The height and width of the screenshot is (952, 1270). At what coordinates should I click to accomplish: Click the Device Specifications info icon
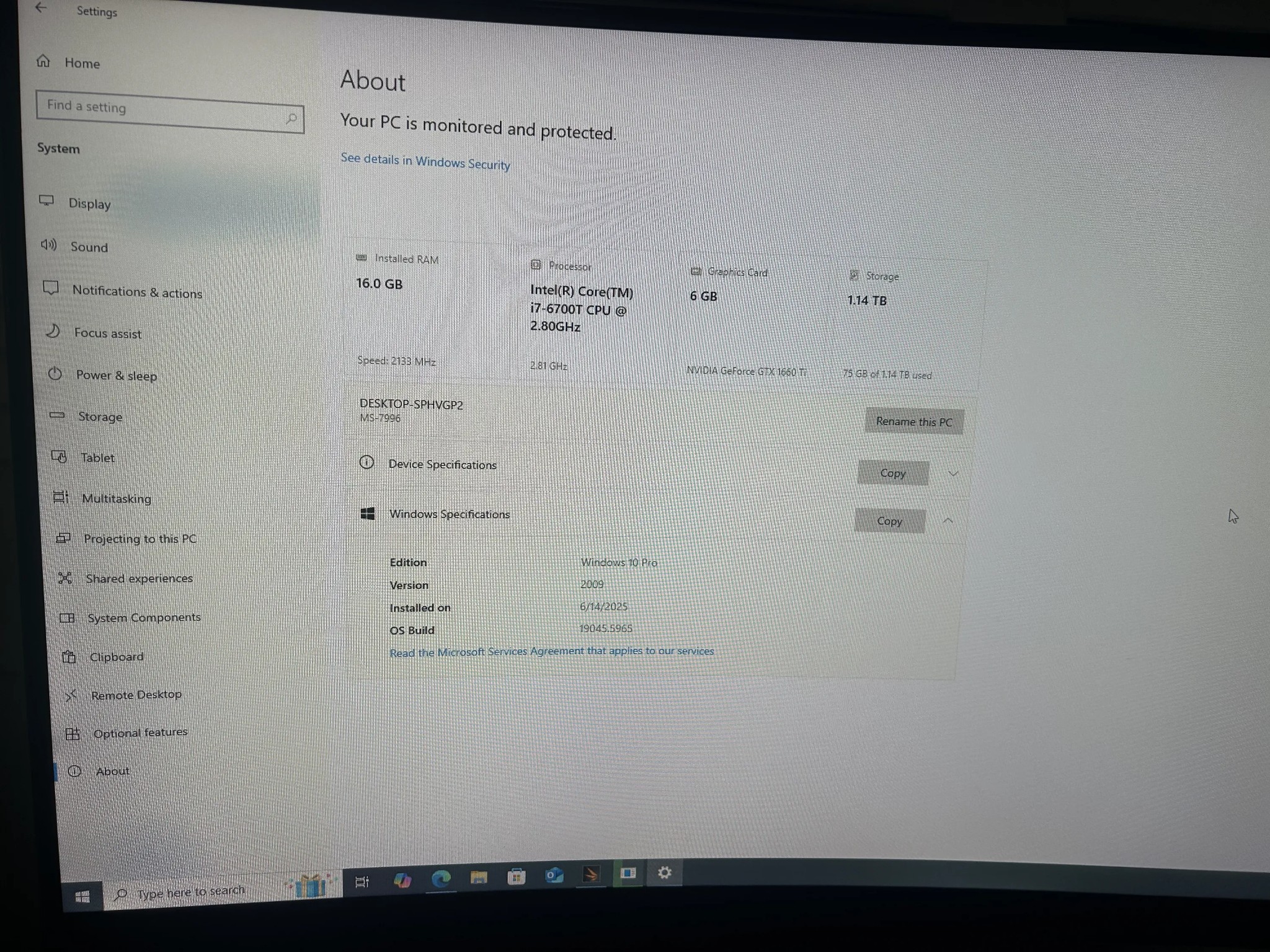[x=366, y=462]
